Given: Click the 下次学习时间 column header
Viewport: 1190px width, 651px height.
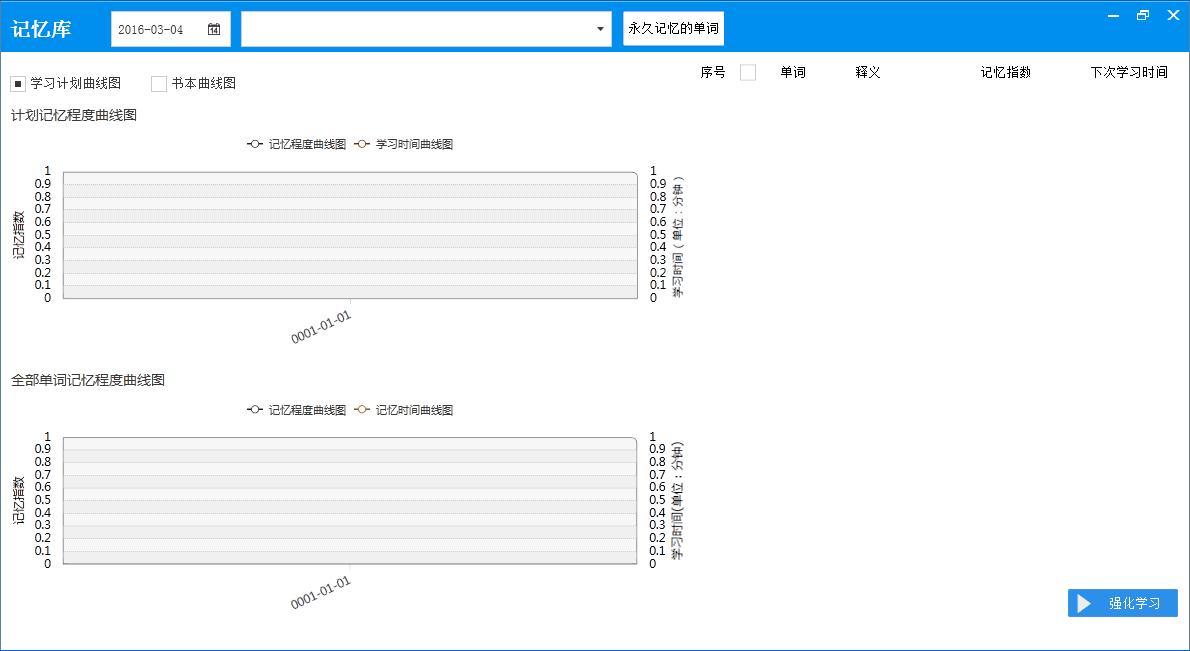Looking at the screenshot, I should coord(1128,72).
